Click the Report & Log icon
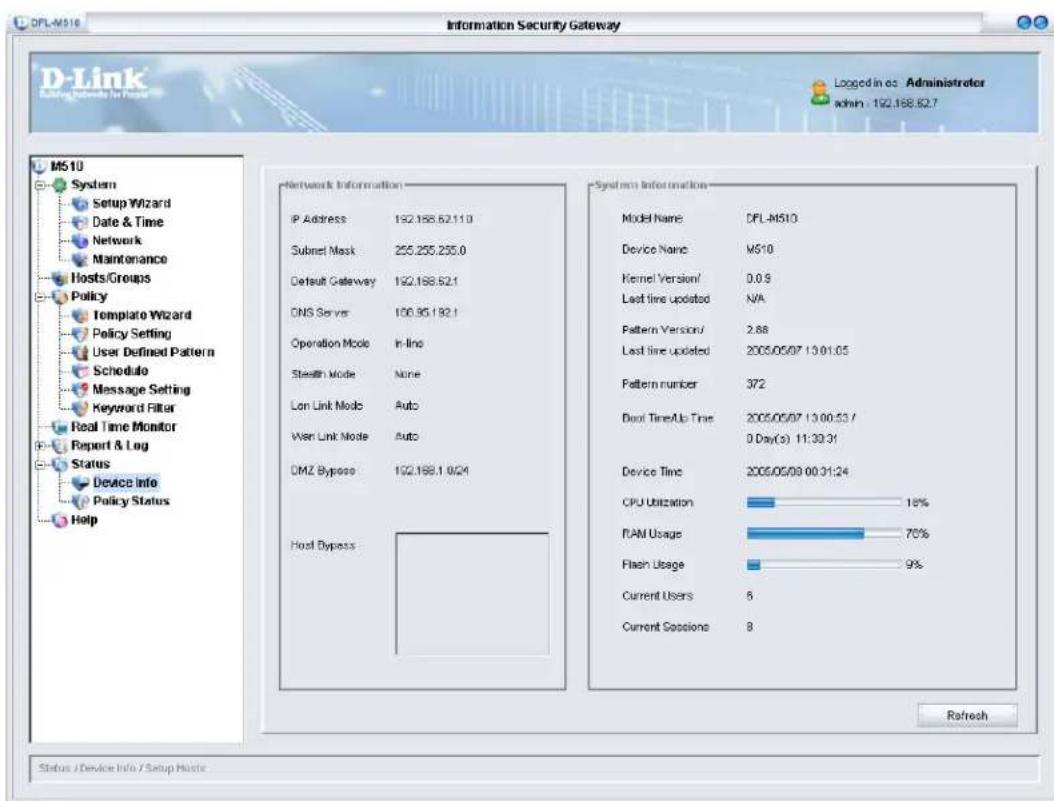Screen dimensions: 1054x801 [x=60, y=446]
